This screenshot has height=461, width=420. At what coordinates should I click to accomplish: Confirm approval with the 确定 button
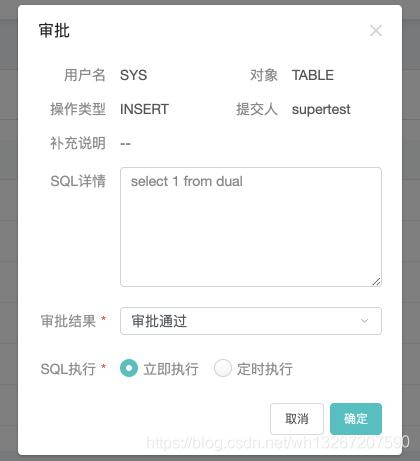tap(356, 419)
